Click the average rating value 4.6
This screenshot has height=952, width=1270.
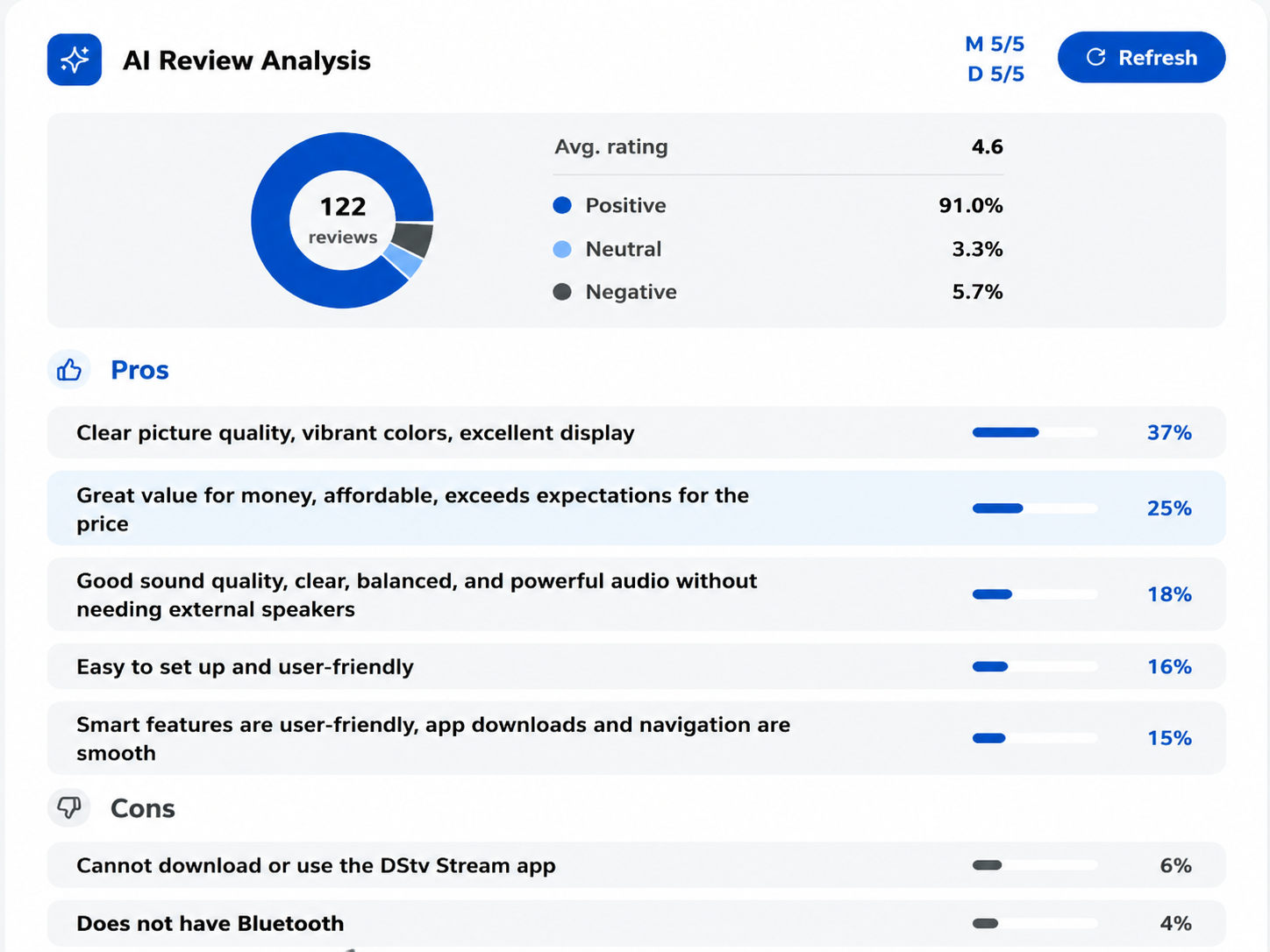point(987,146)
